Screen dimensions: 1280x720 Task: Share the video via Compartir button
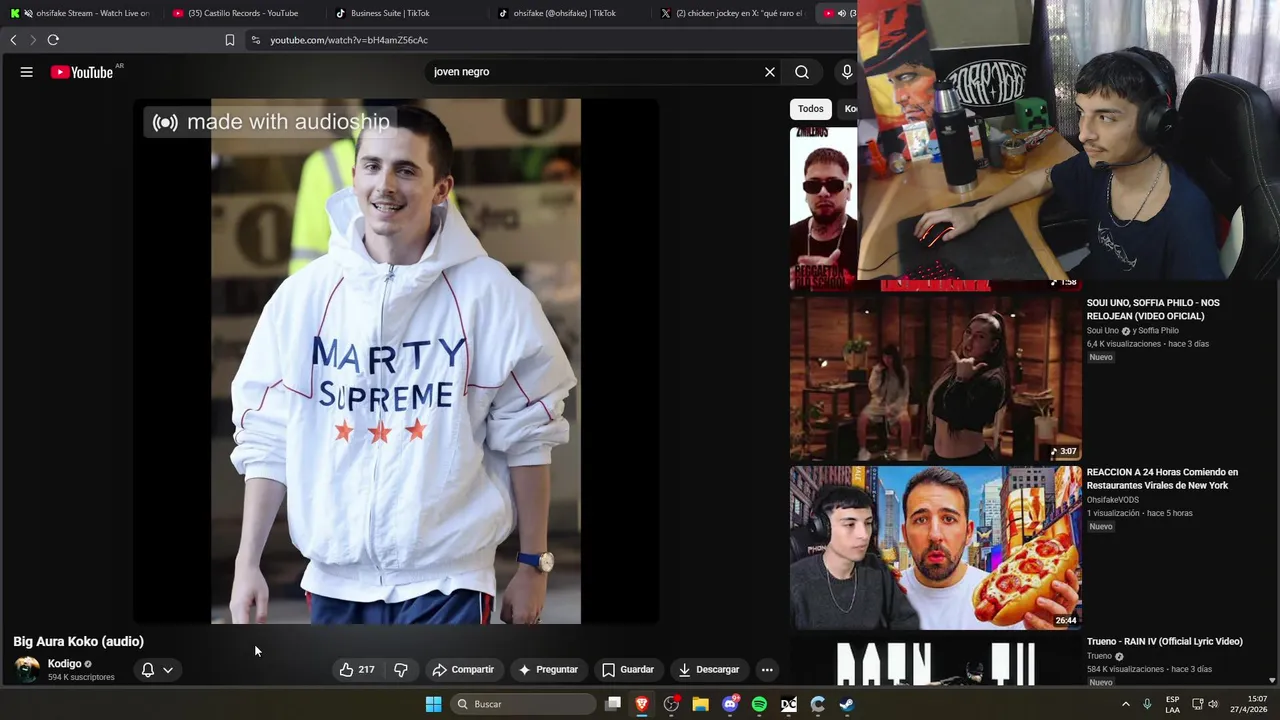(x=463, y=670)
